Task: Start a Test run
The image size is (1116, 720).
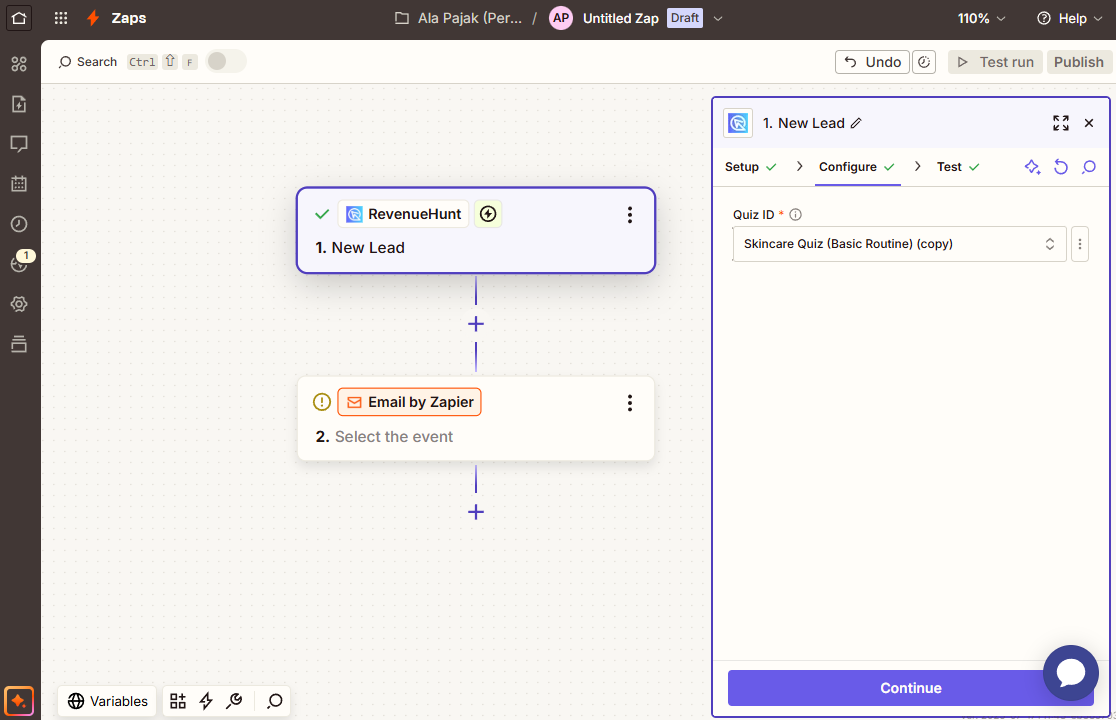Action: (x=996, y=62)
